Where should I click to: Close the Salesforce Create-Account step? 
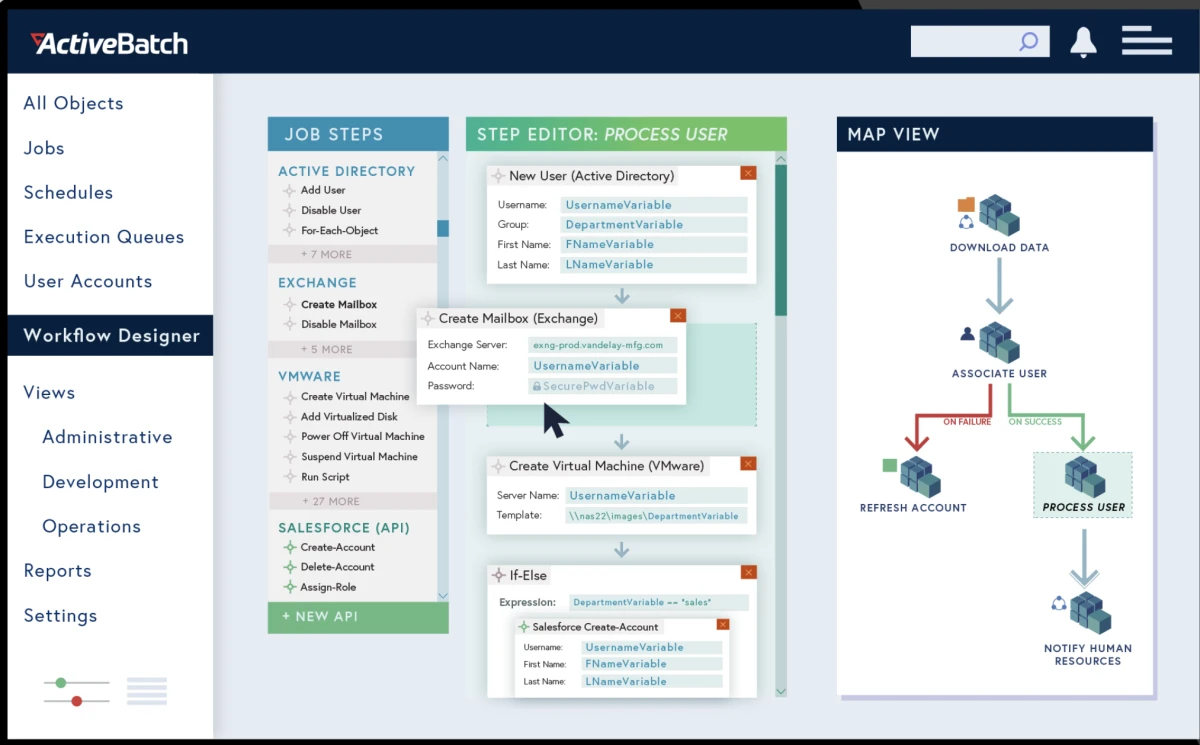(x=722, y=625)
